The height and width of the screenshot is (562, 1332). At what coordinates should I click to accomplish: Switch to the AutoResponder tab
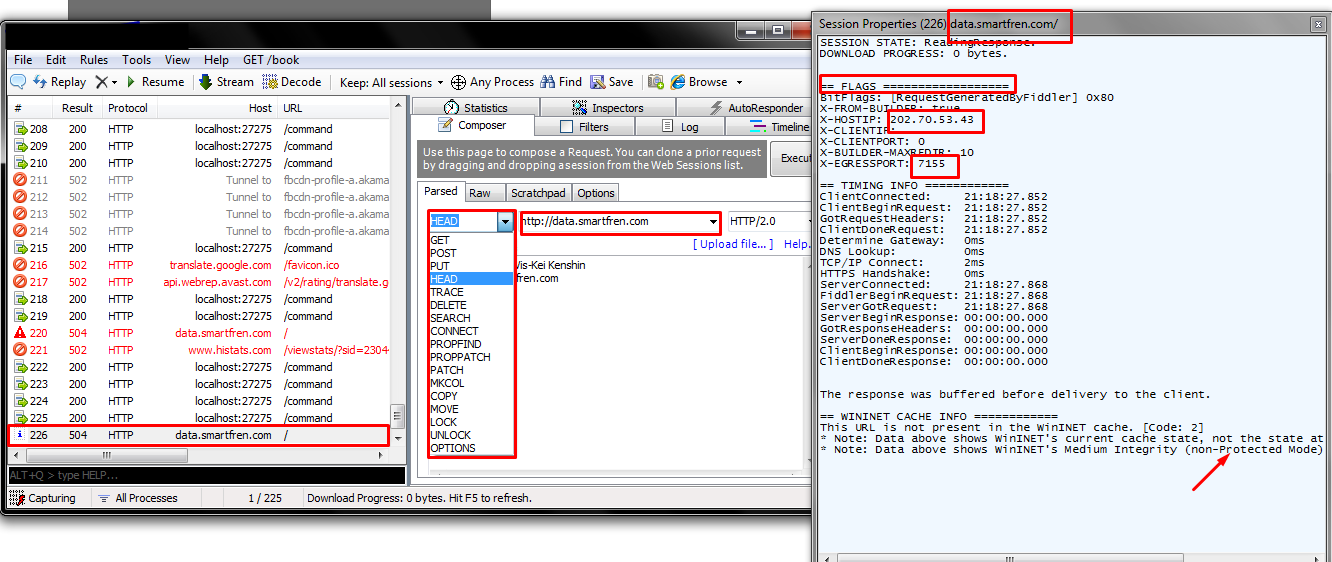pyautogui.click(x=756, y=107)
